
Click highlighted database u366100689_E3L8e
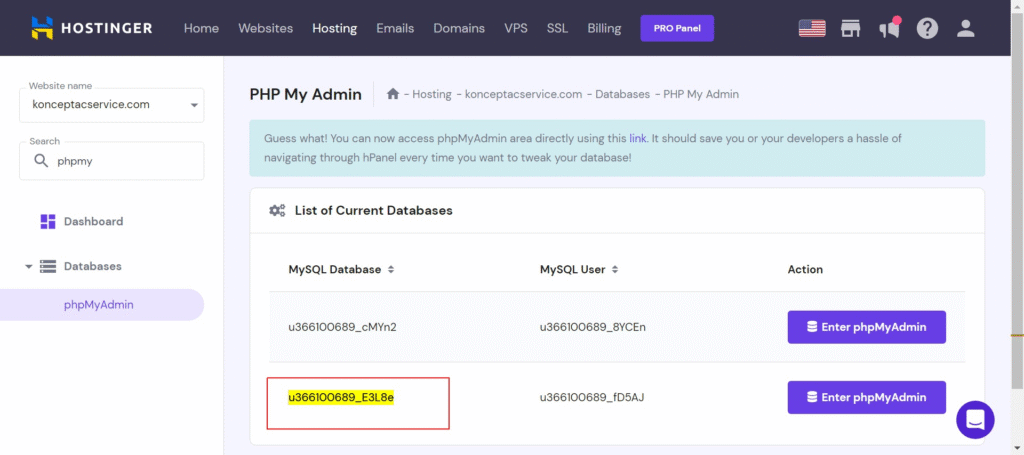coord(341,397)
